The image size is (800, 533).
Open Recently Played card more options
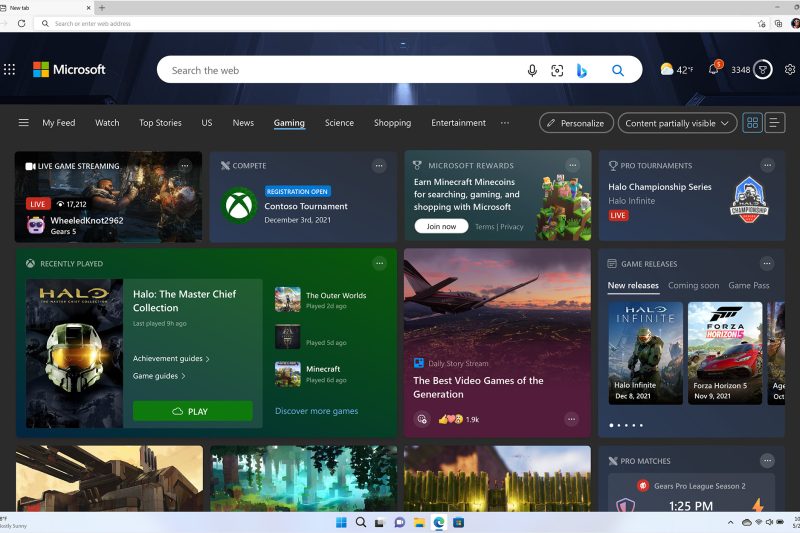click(379, 263)
